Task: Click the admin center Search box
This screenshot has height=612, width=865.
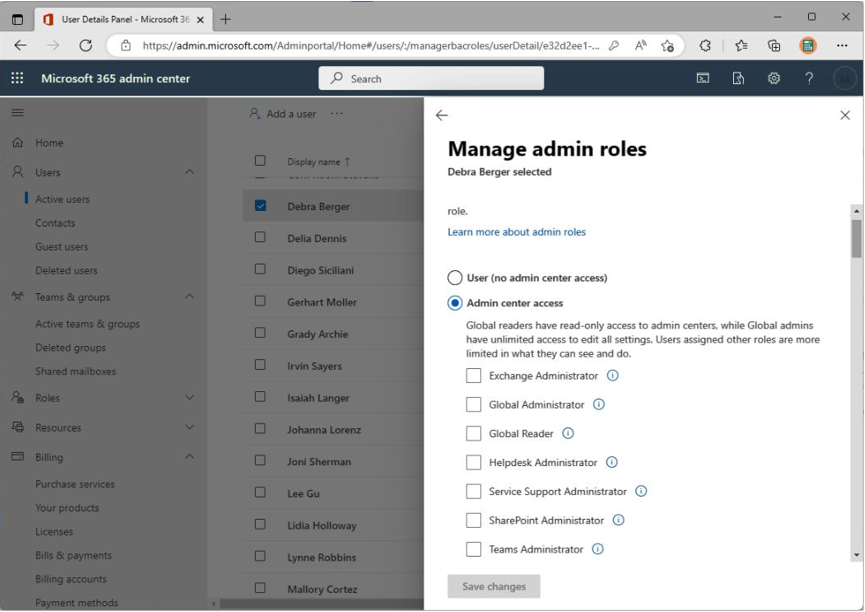Action: pyautogui.click(x=431, y=78)
